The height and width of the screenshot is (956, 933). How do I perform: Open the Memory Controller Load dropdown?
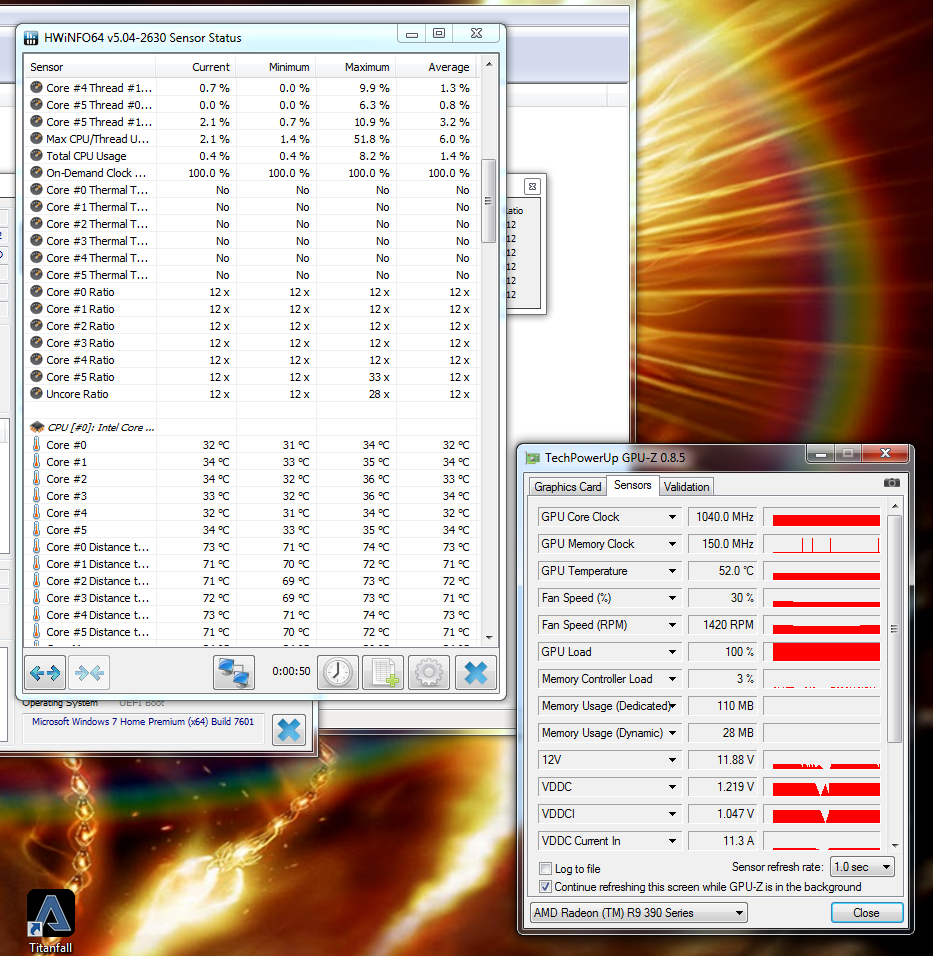672,679
